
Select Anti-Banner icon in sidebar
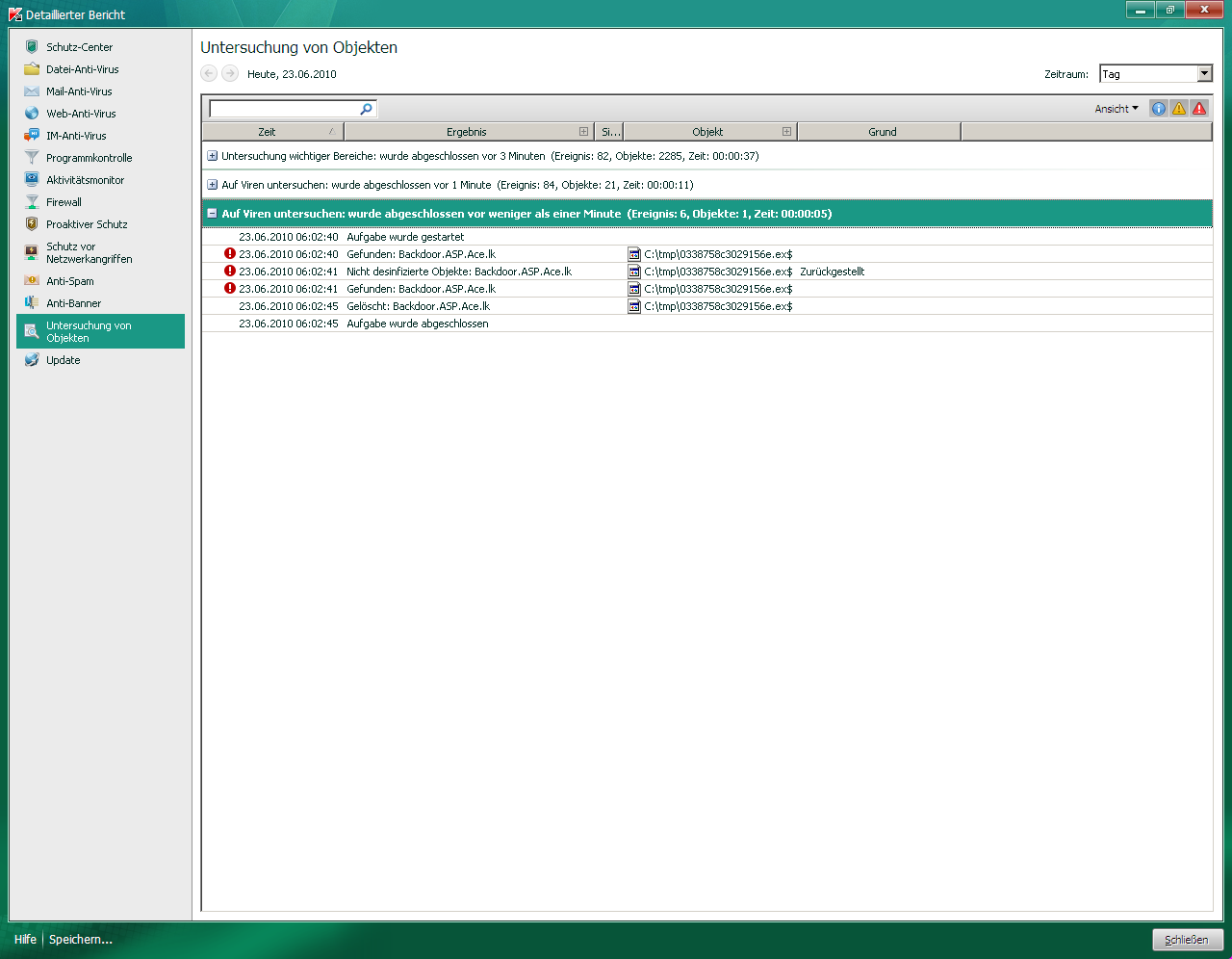(32, 303)
